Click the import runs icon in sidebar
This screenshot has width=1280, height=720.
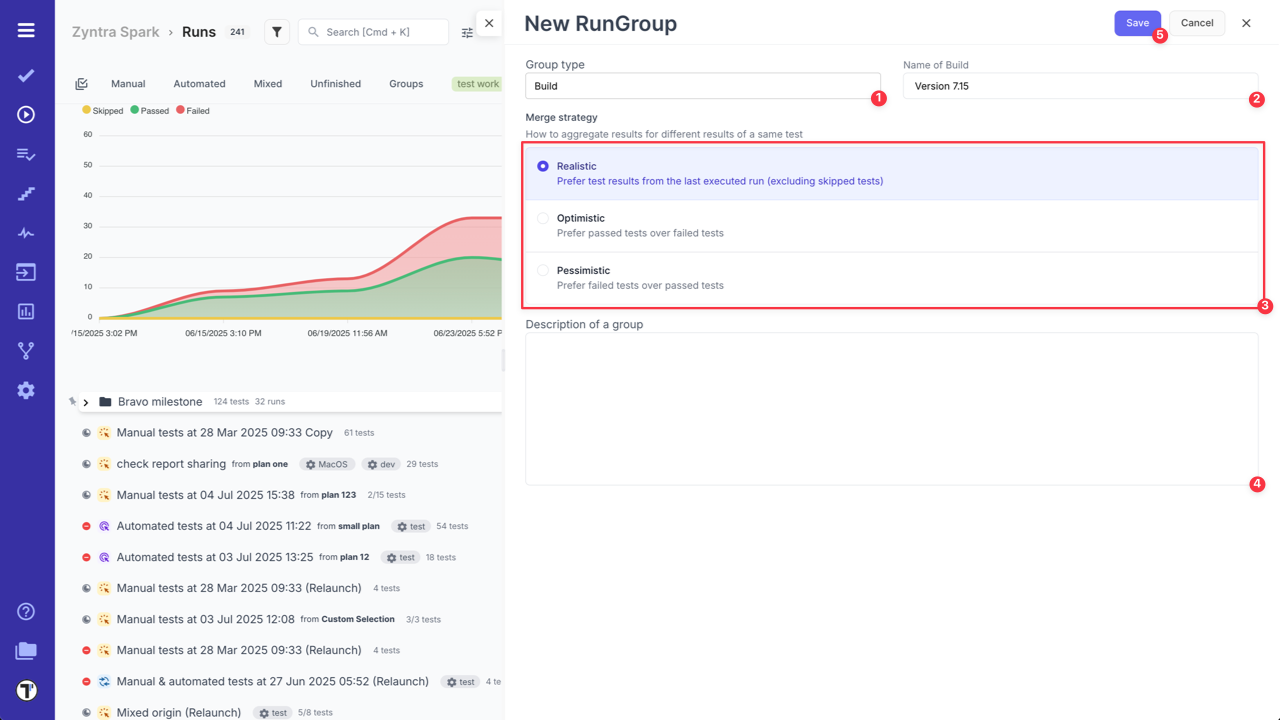(25, 271)
